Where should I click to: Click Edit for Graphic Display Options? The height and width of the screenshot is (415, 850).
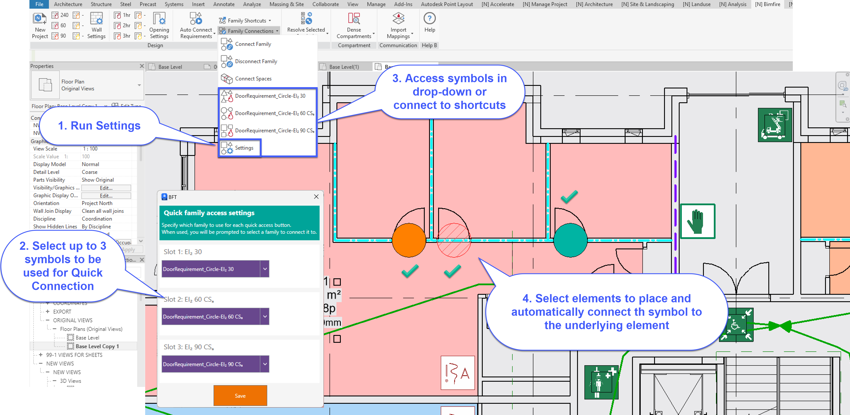click(106, 195)
